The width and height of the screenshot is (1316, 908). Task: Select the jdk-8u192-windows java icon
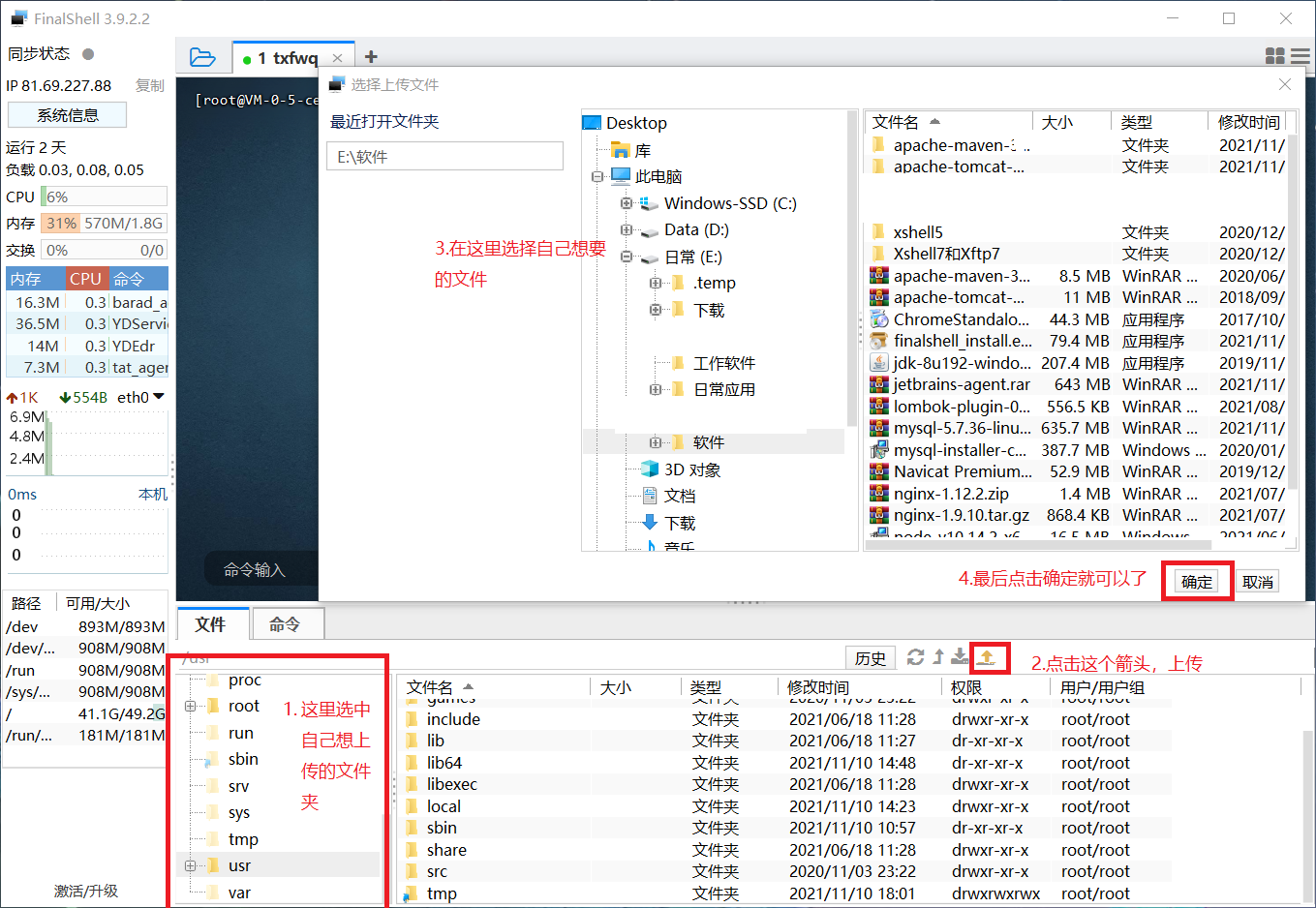click(879, 363)
